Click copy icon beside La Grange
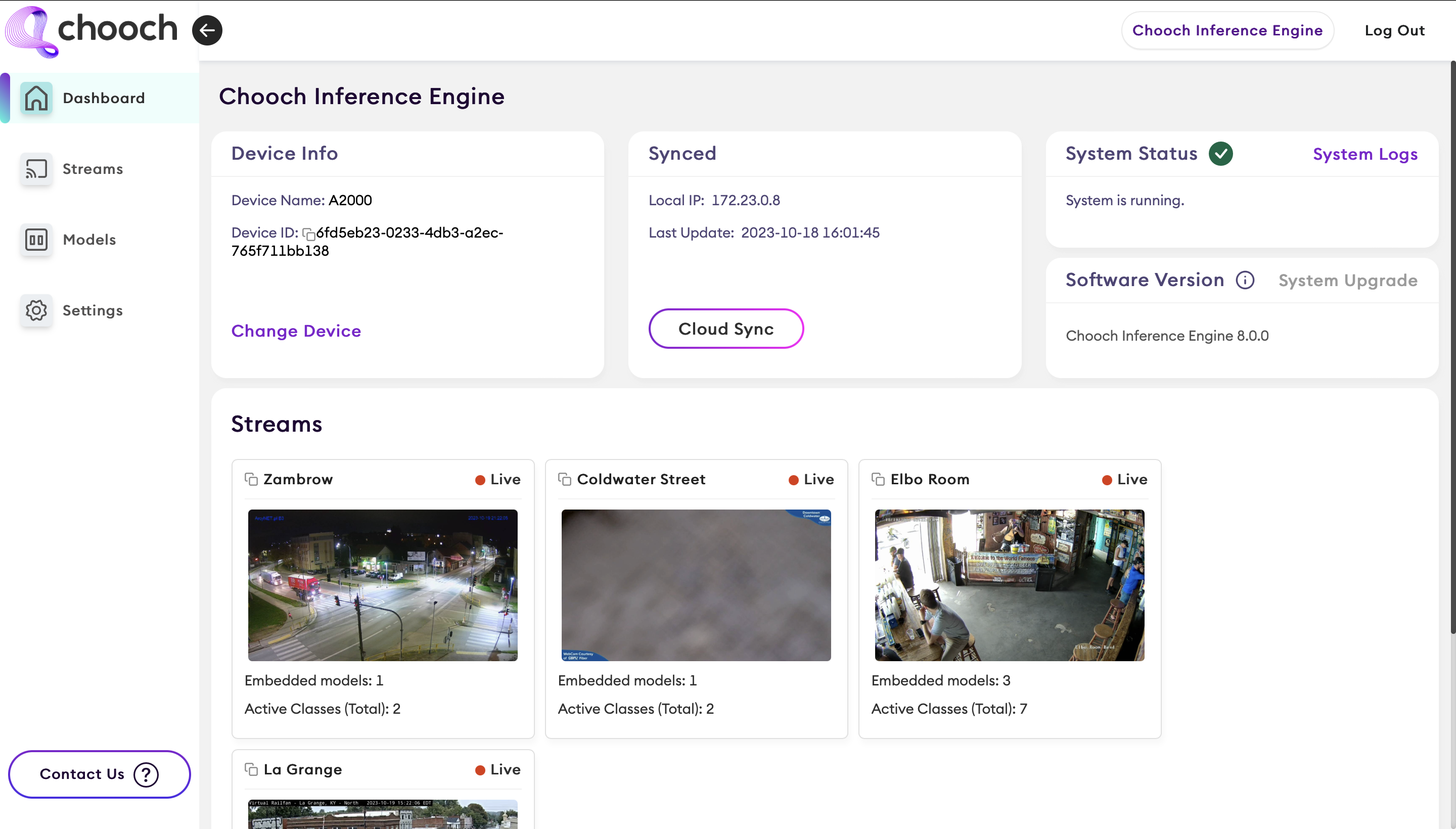This screenshot has height=829, width=1456. coord(251,770)
